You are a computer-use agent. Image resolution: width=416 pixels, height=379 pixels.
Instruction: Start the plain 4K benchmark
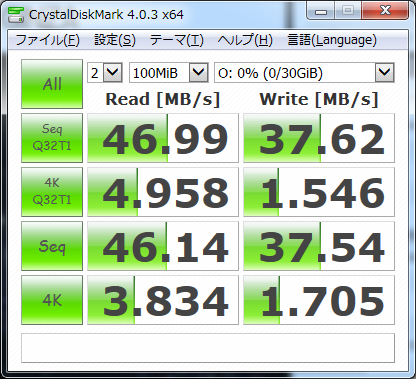52,300
